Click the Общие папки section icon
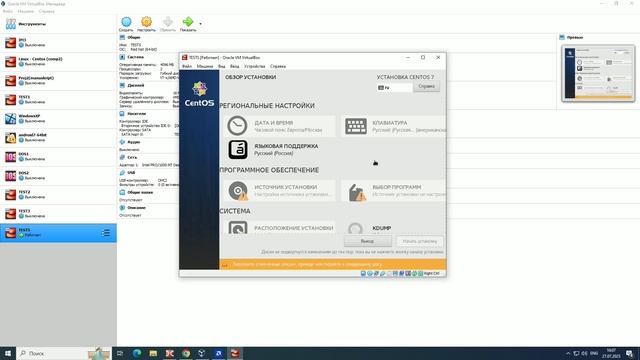640x360 pixels. click(122, 192)
